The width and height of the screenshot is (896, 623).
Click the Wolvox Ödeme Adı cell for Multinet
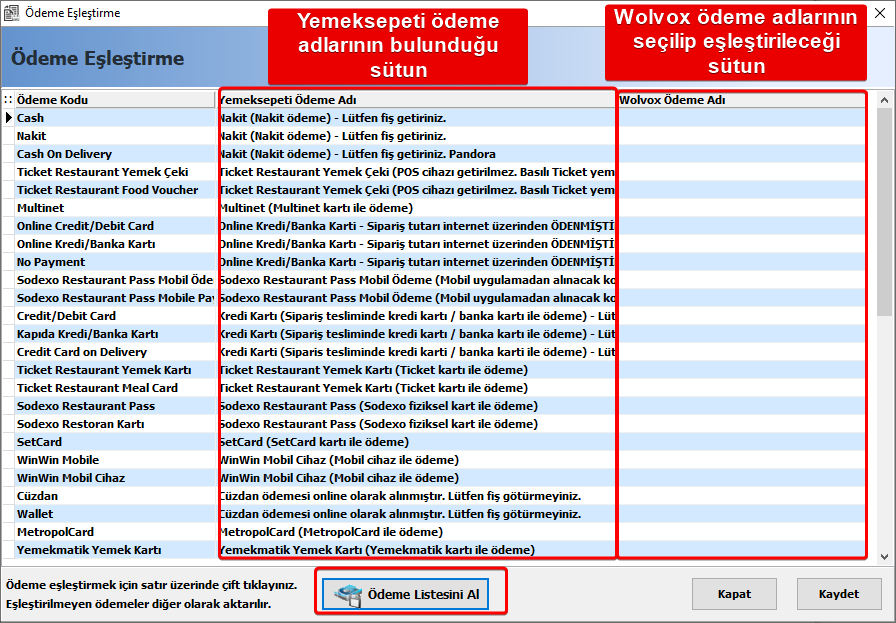coord(741,208)
